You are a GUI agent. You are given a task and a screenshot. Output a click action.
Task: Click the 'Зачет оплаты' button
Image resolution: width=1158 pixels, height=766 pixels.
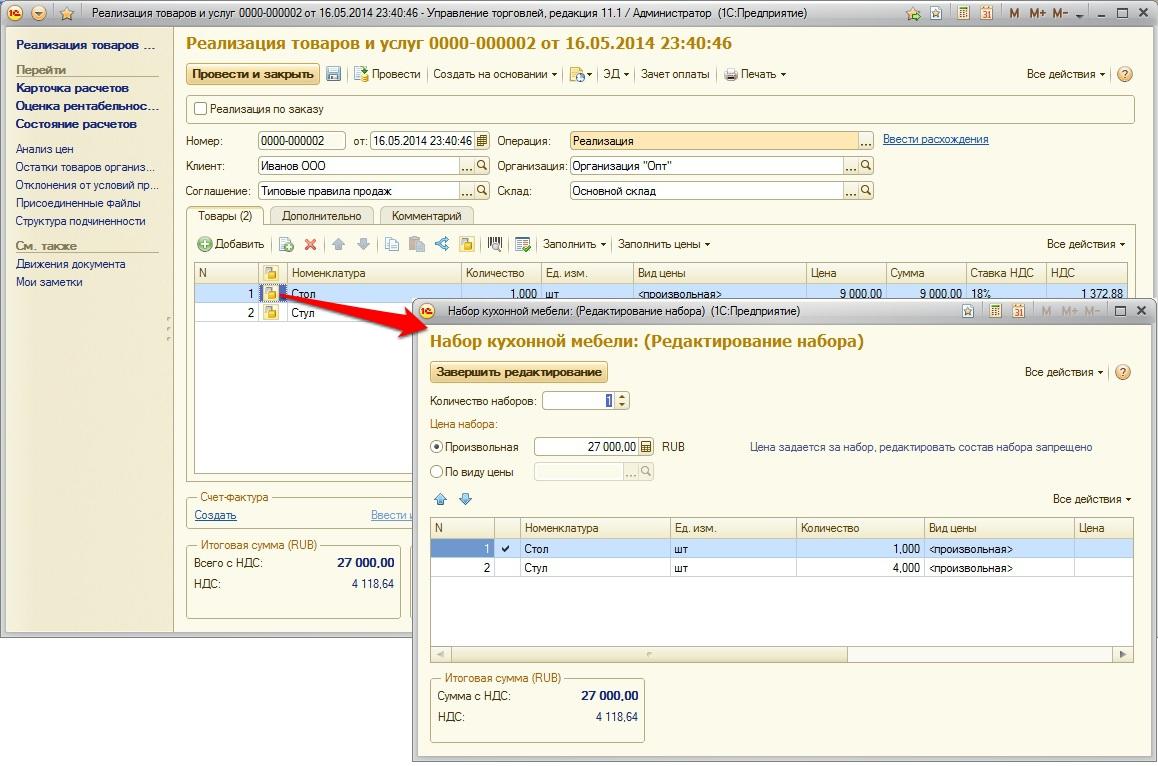(675, 74)
